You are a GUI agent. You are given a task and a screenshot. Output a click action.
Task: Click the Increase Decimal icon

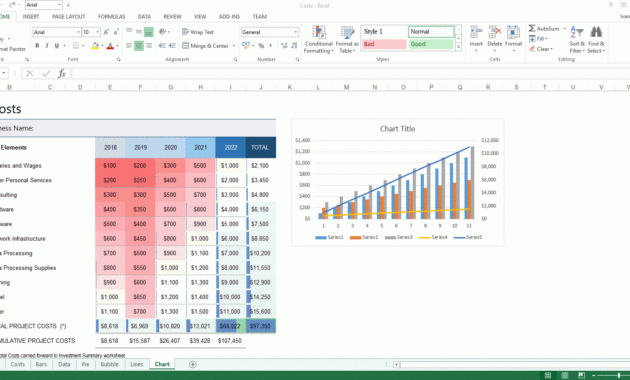[x=284, y=46]
